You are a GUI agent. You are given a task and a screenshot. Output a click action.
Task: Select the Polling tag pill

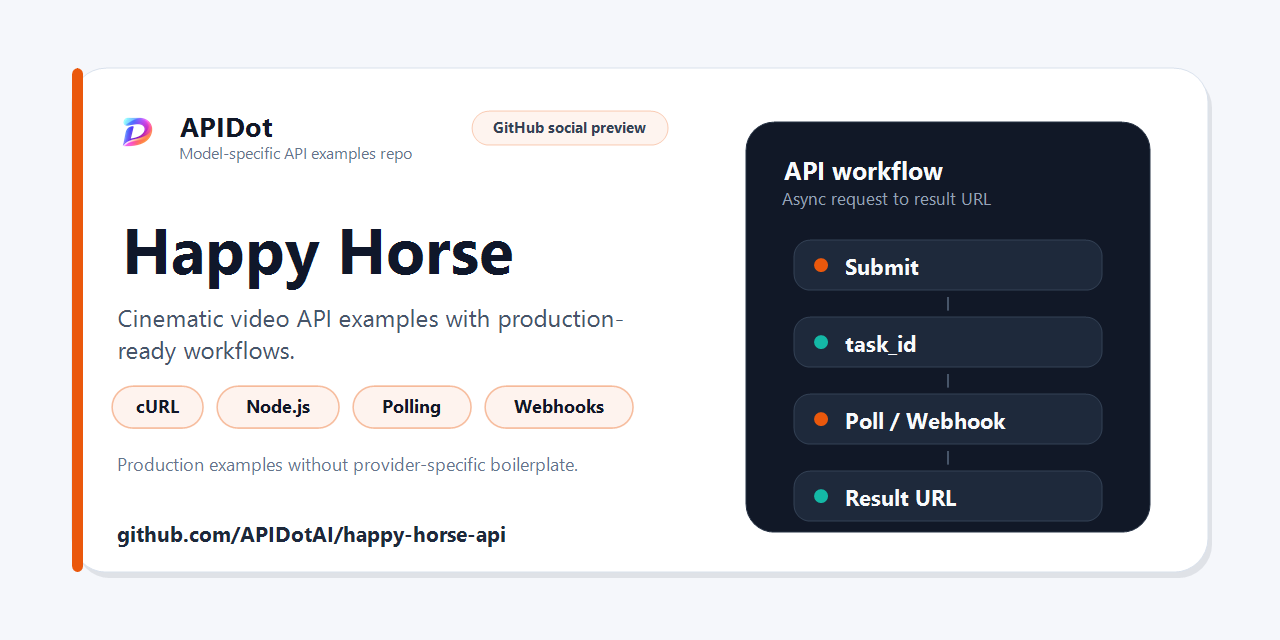pyautogui.click(x=411, y=407)
